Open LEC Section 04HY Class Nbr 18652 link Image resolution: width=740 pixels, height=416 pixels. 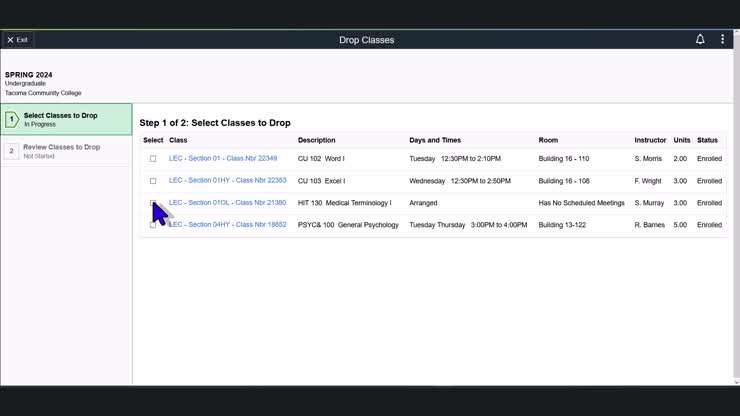pos(227,225)
